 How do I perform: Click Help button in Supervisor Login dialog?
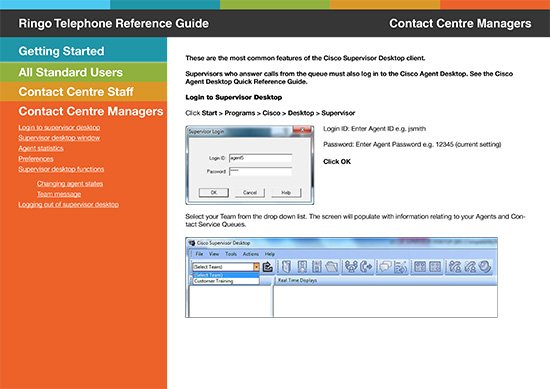coord(286,193)
